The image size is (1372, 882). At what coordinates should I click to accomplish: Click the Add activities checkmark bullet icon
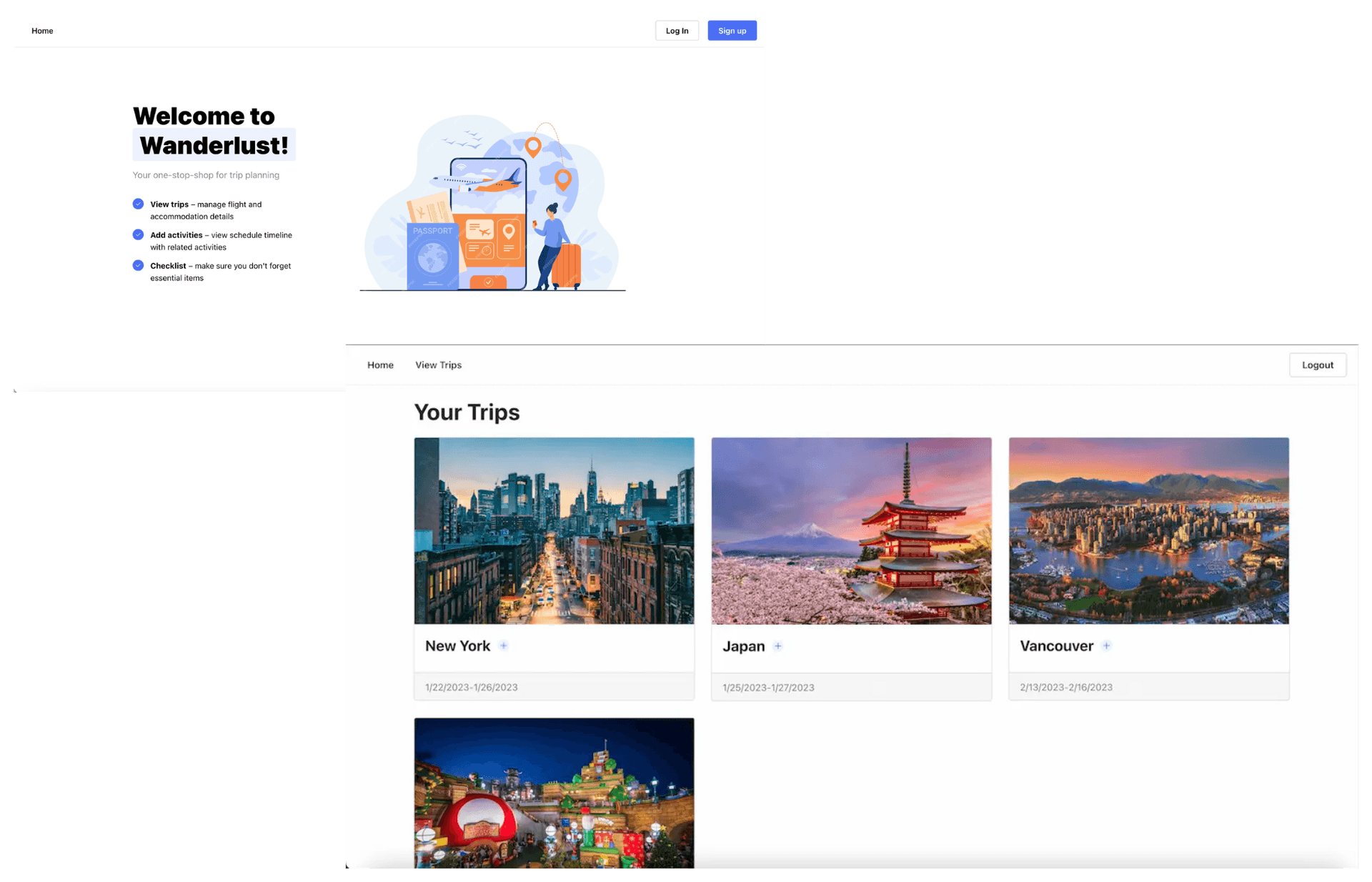click(x=138, y=234)
